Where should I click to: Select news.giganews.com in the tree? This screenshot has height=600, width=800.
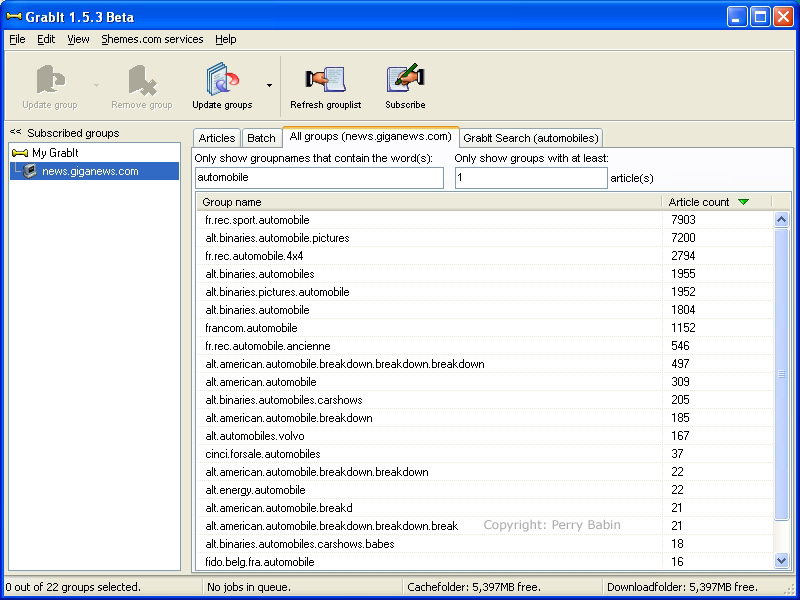[90, 171]
